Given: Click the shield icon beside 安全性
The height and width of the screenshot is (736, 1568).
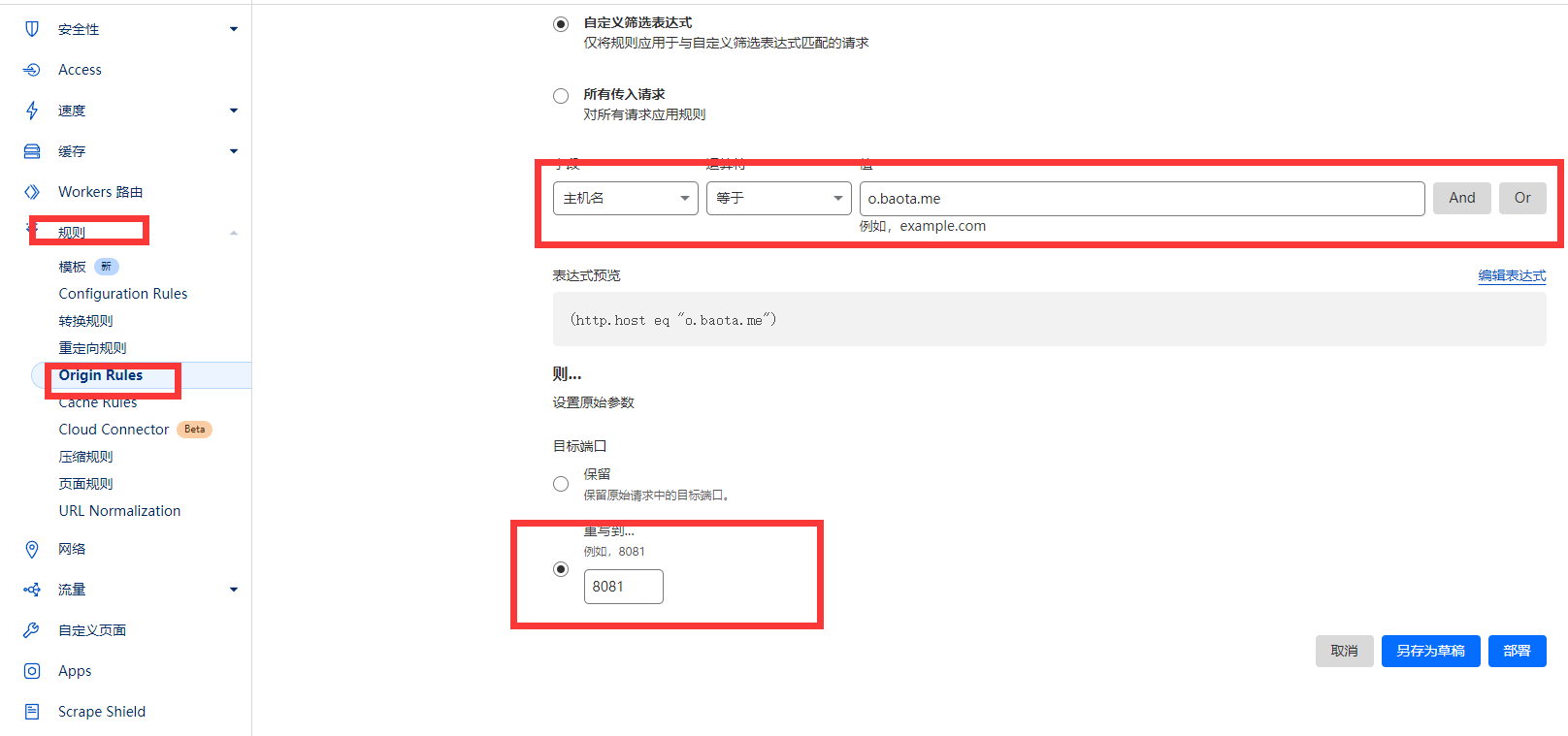Looking at the screenshot, I should tap(32, 29).
